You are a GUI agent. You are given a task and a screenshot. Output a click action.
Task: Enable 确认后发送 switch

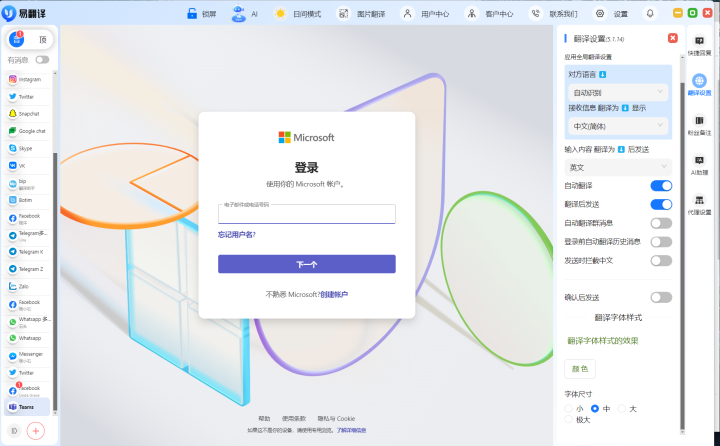tap(661, 298)
